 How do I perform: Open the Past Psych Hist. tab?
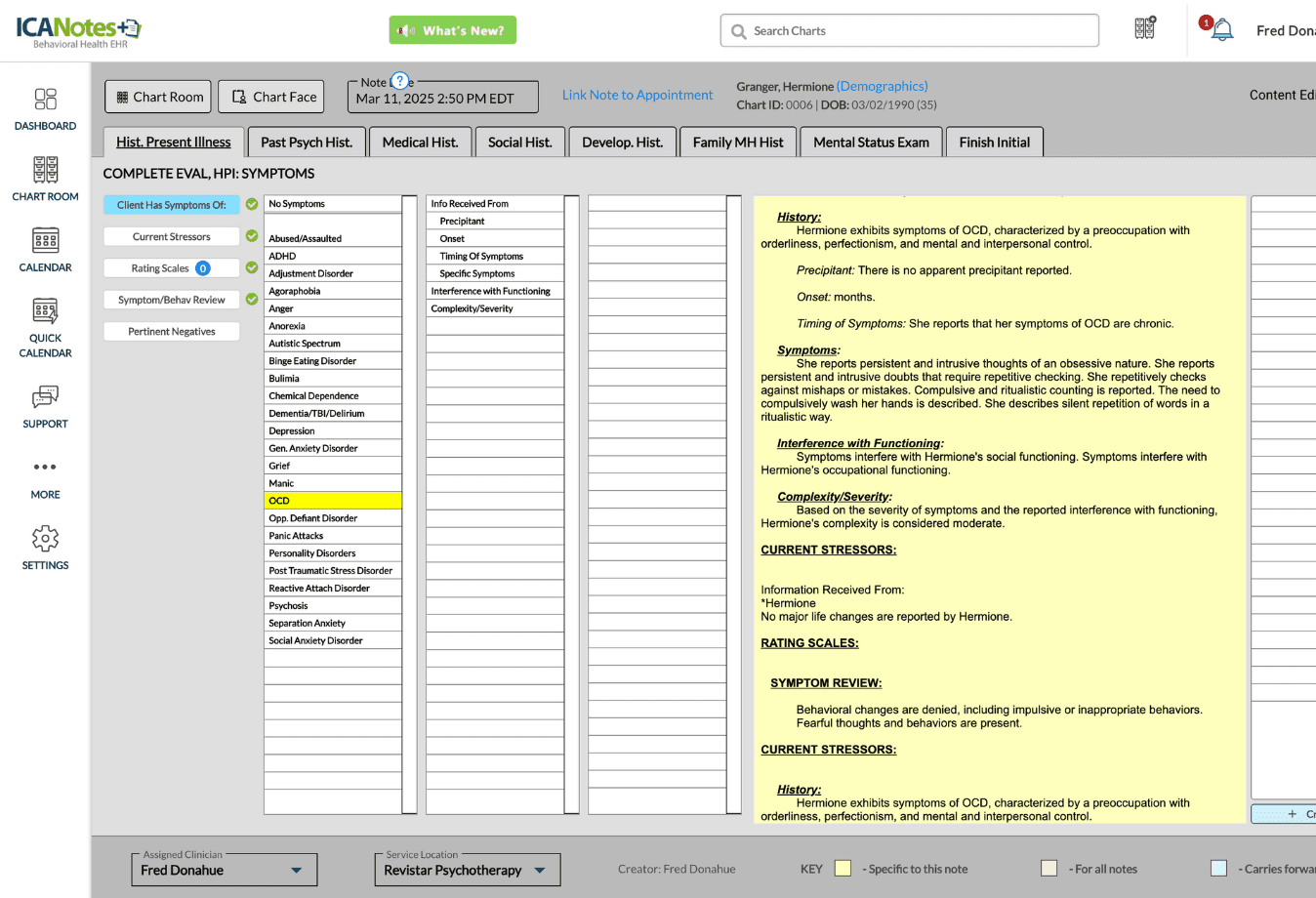point(307,143)
